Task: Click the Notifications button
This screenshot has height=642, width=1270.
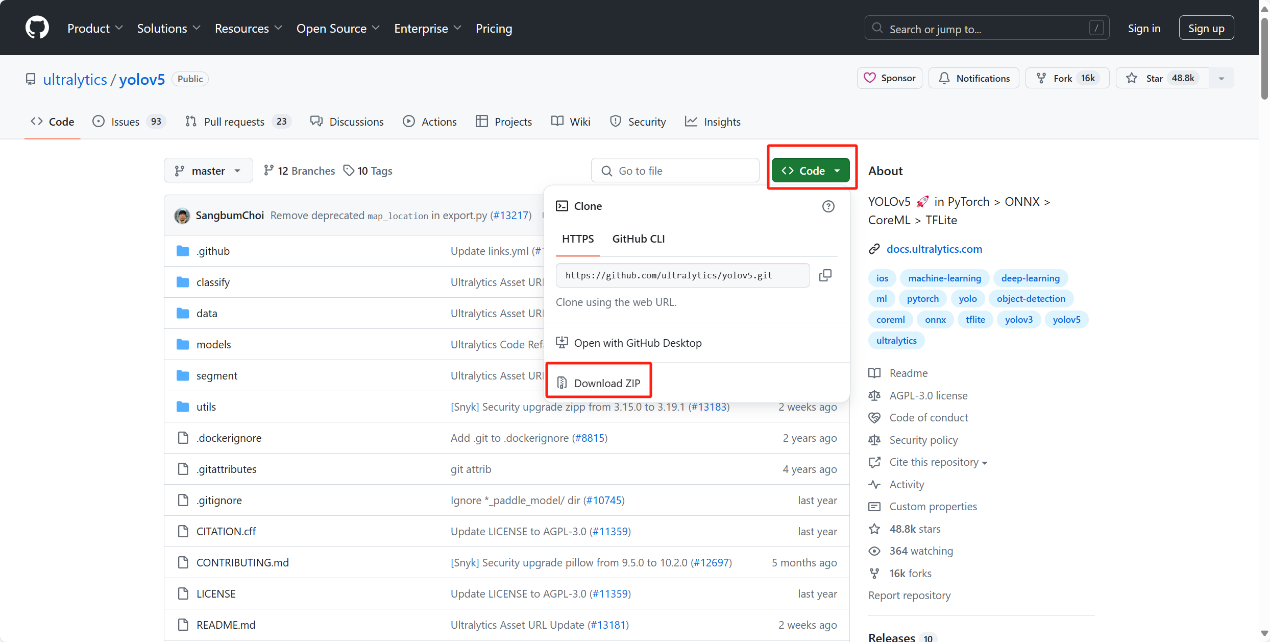Action: [975, 78]
